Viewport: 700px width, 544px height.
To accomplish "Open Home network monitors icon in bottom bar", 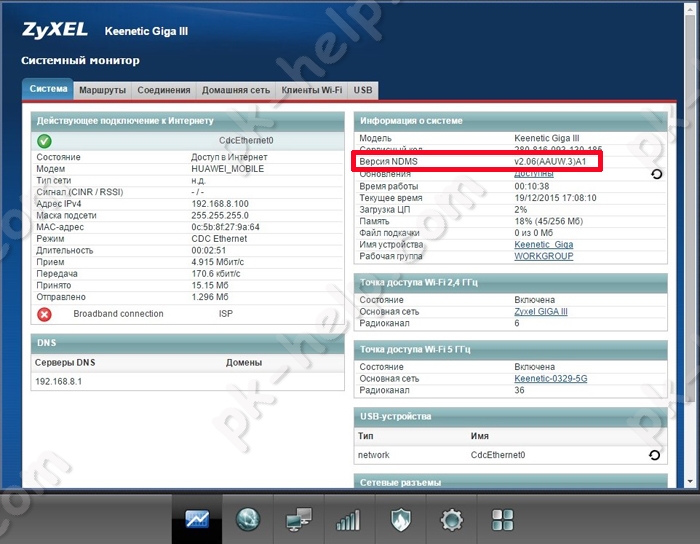I will (x=299, y=520).
